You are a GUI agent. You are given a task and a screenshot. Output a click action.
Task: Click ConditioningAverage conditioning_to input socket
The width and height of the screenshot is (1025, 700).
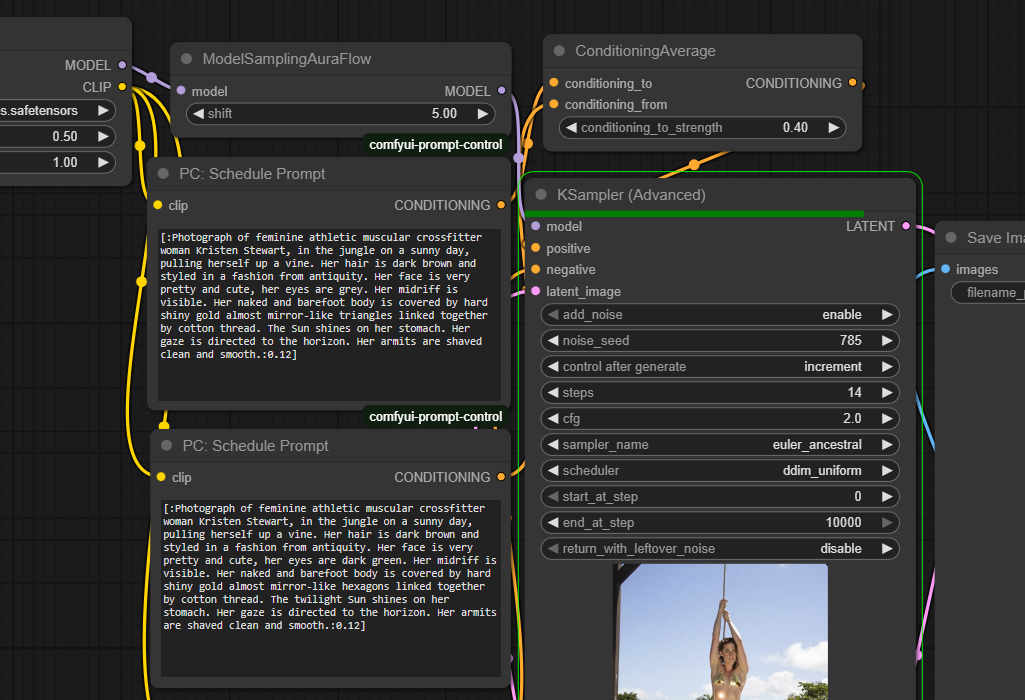point(554,83)
